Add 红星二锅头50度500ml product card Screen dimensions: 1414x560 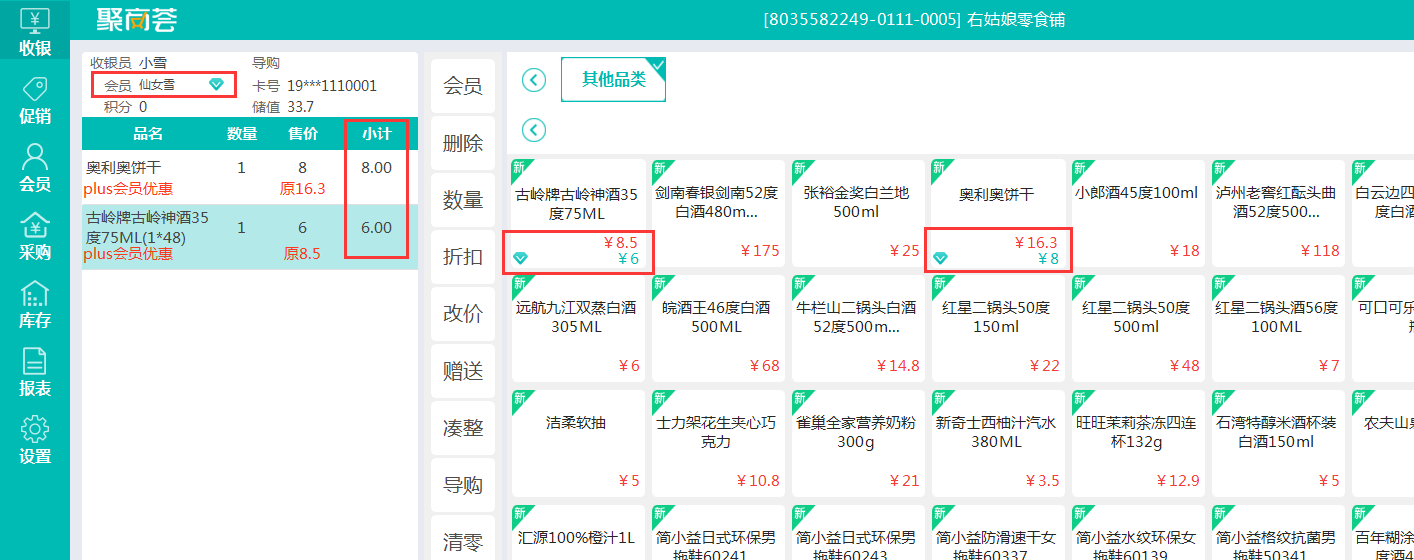[x=1136, y=329]
